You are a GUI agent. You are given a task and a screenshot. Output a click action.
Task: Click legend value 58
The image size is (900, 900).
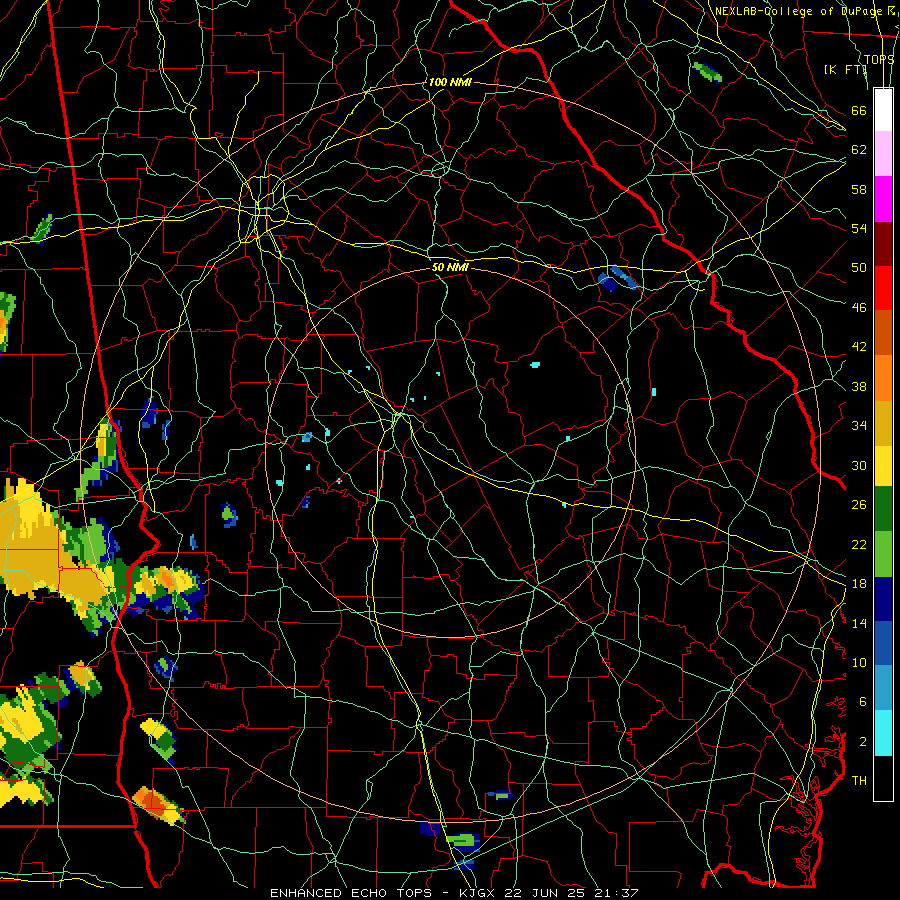[x=859, y=189]
